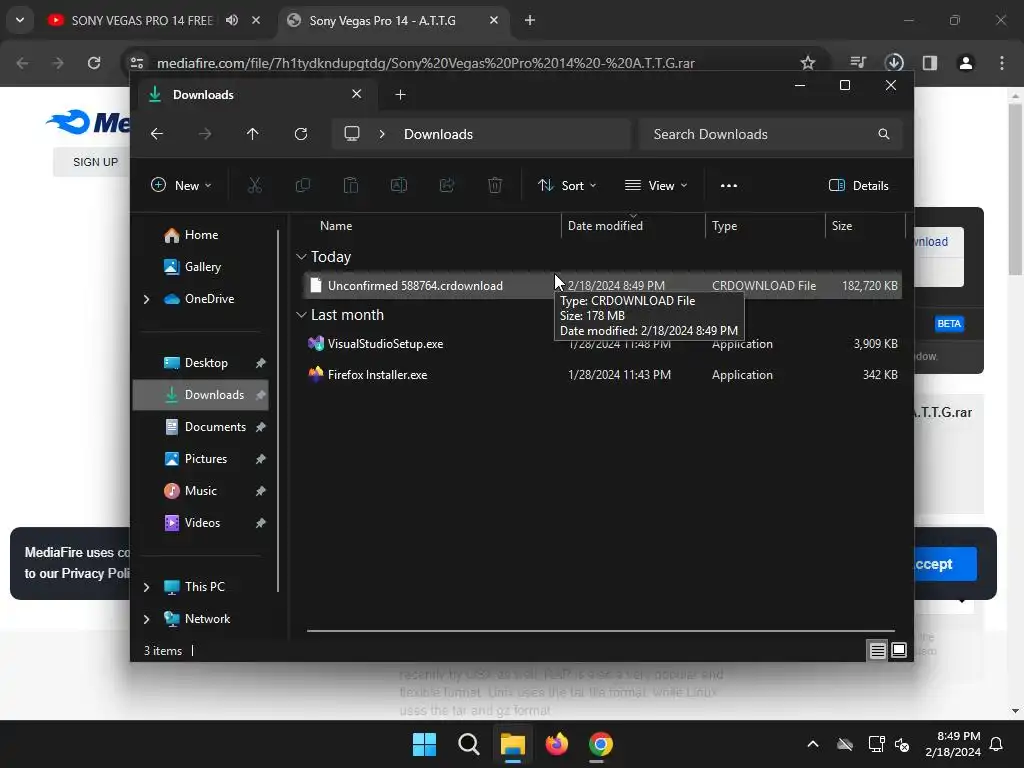This screenshot has height=768, width=1024.
Task: Sort by Size column header
Action: point(842,226)
